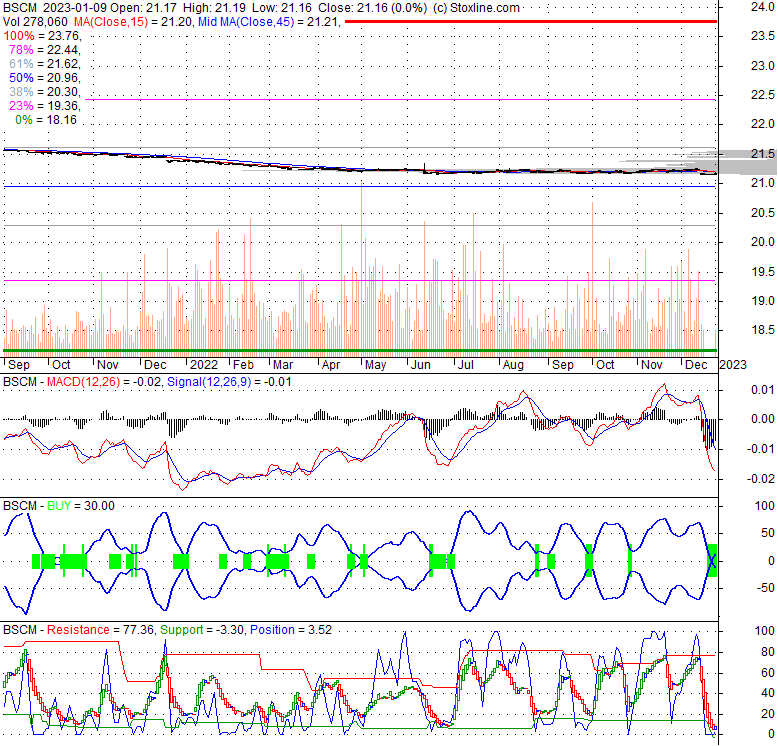Click the '-0.02' MACD axis label
The image size is (778, 746).
761,479
